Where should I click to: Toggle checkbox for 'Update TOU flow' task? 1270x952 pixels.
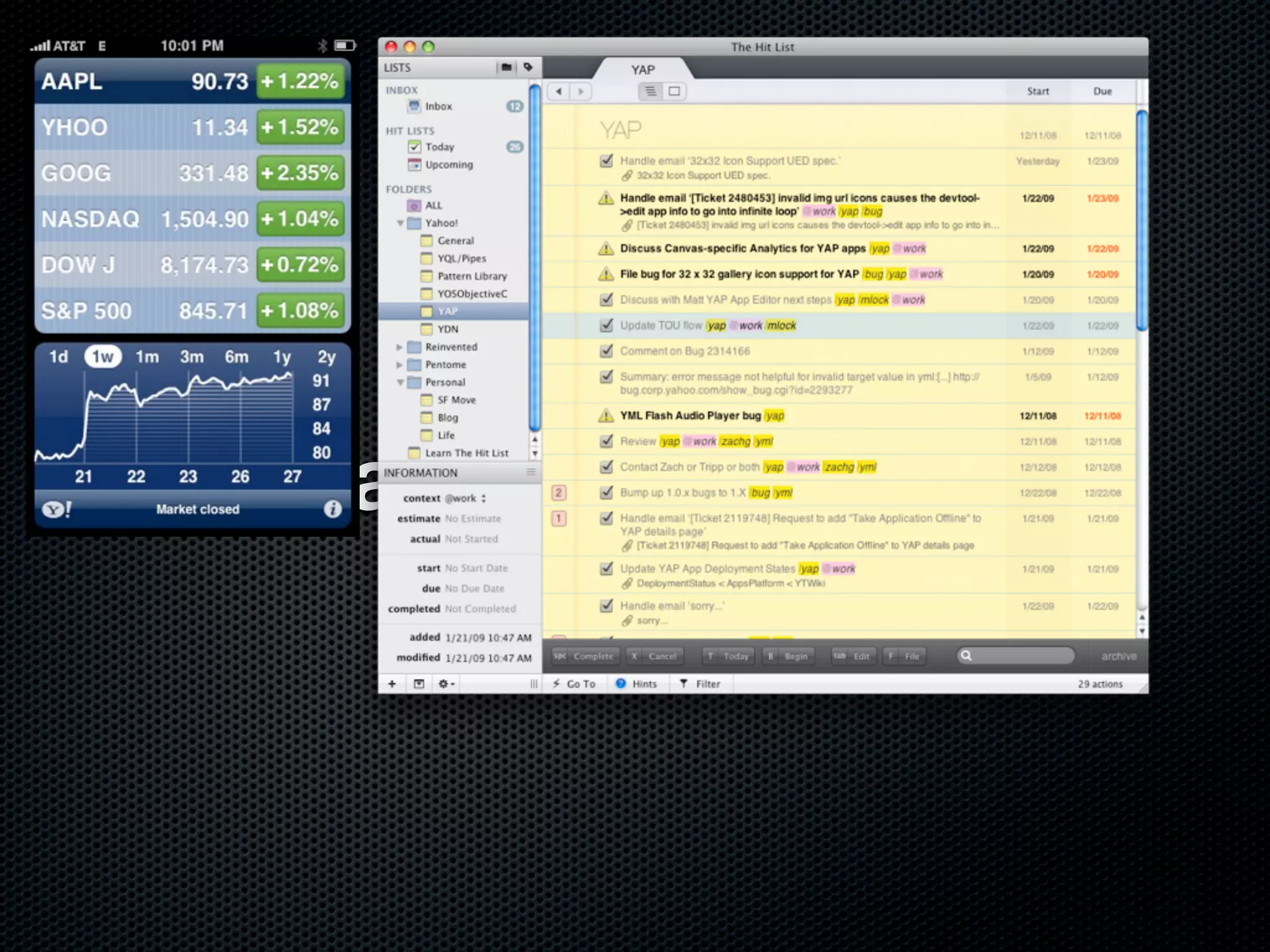coord(606,325)
